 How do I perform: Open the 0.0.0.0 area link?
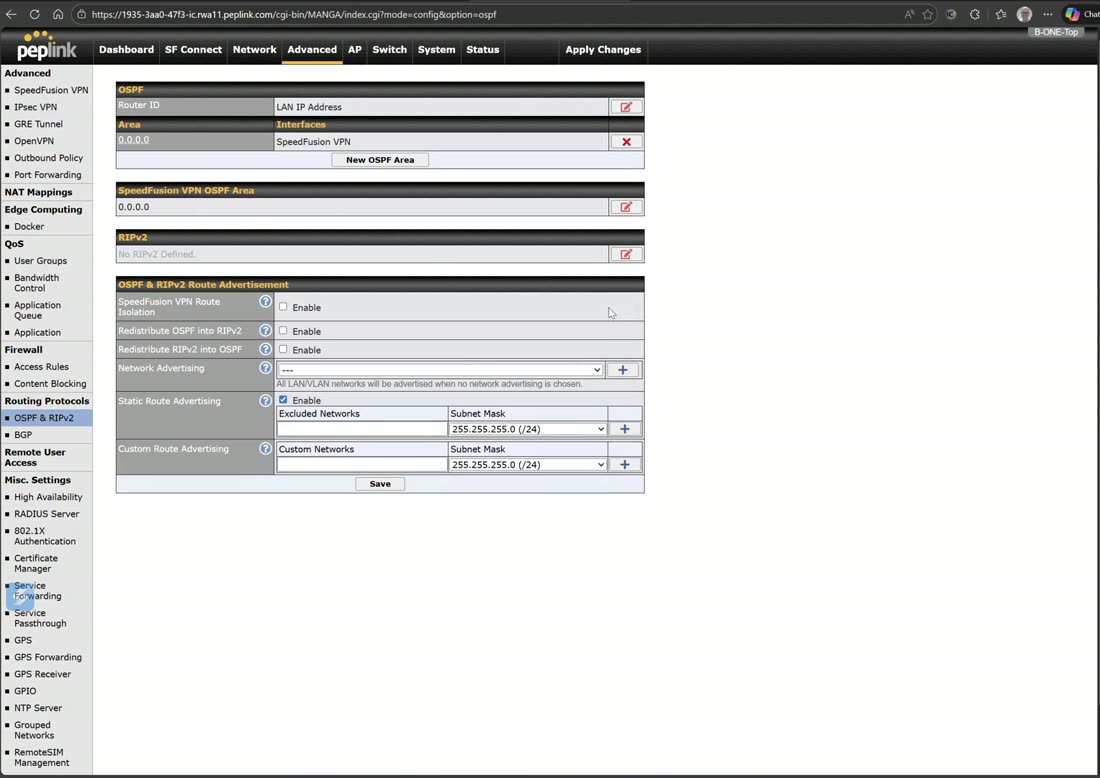(133, 140)
